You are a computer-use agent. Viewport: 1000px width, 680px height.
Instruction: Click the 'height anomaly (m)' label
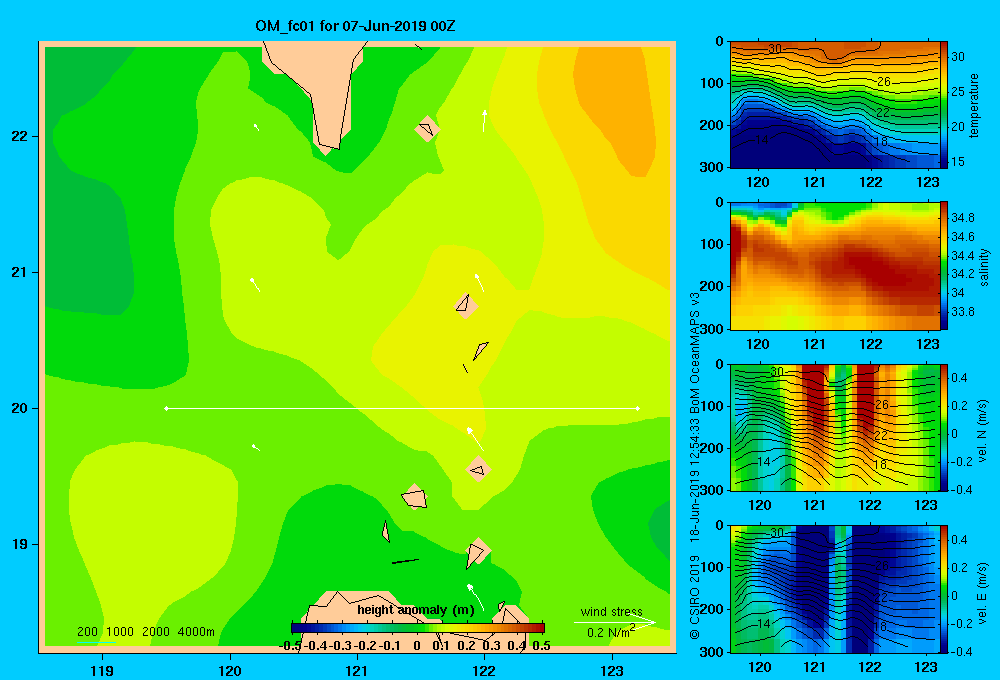416,610
